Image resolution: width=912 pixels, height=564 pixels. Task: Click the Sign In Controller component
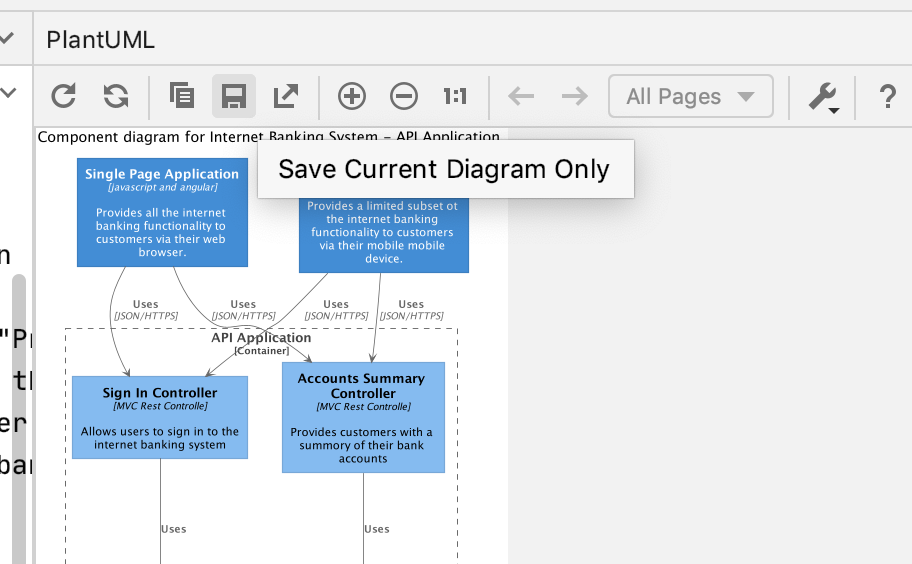[160, 417]
